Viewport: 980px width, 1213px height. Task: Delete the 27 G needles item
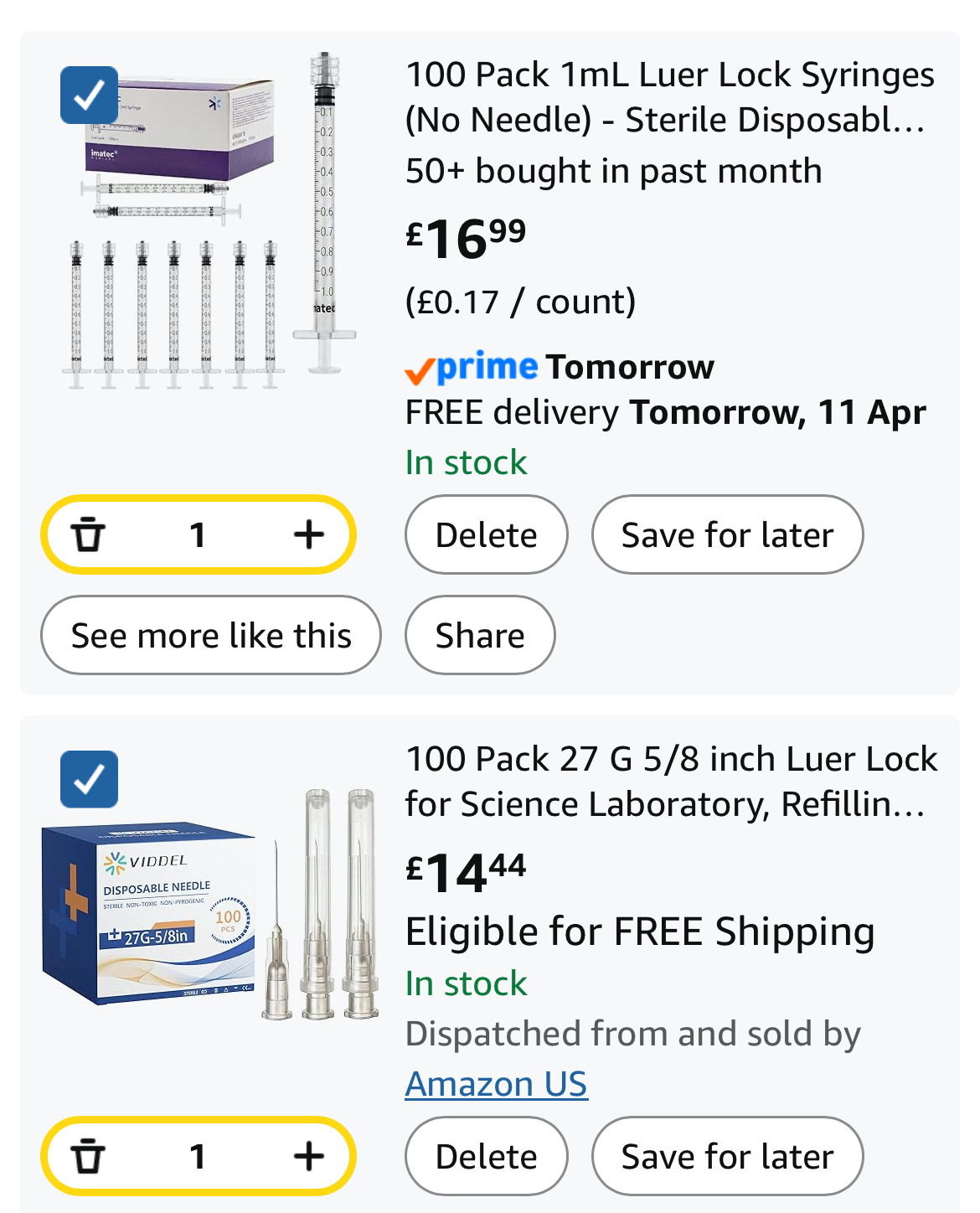pyautogui.click(x=486, y=1156)
